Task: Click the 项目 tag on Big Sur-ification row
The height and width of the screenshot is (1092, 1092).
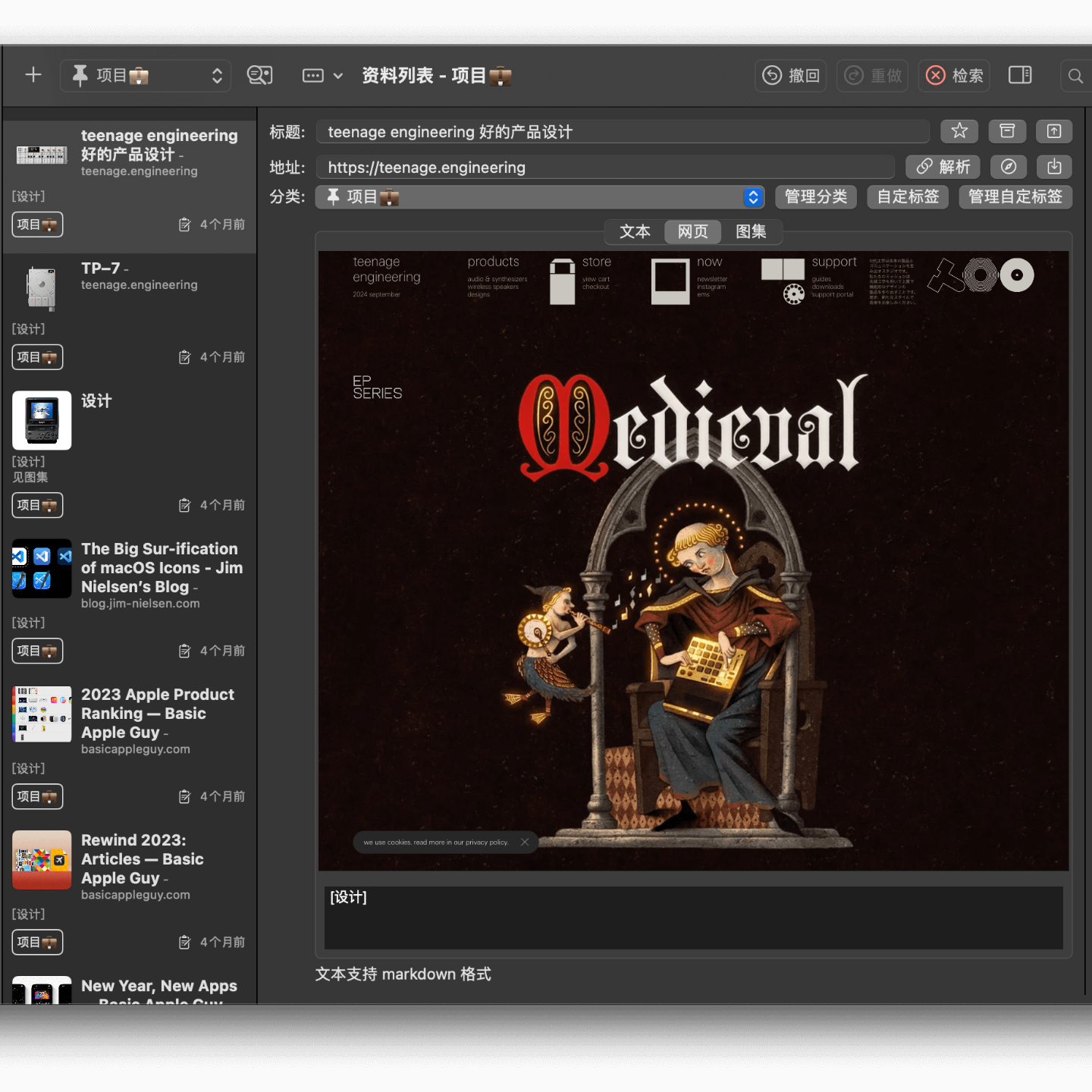Action: (x=37, y=651)
